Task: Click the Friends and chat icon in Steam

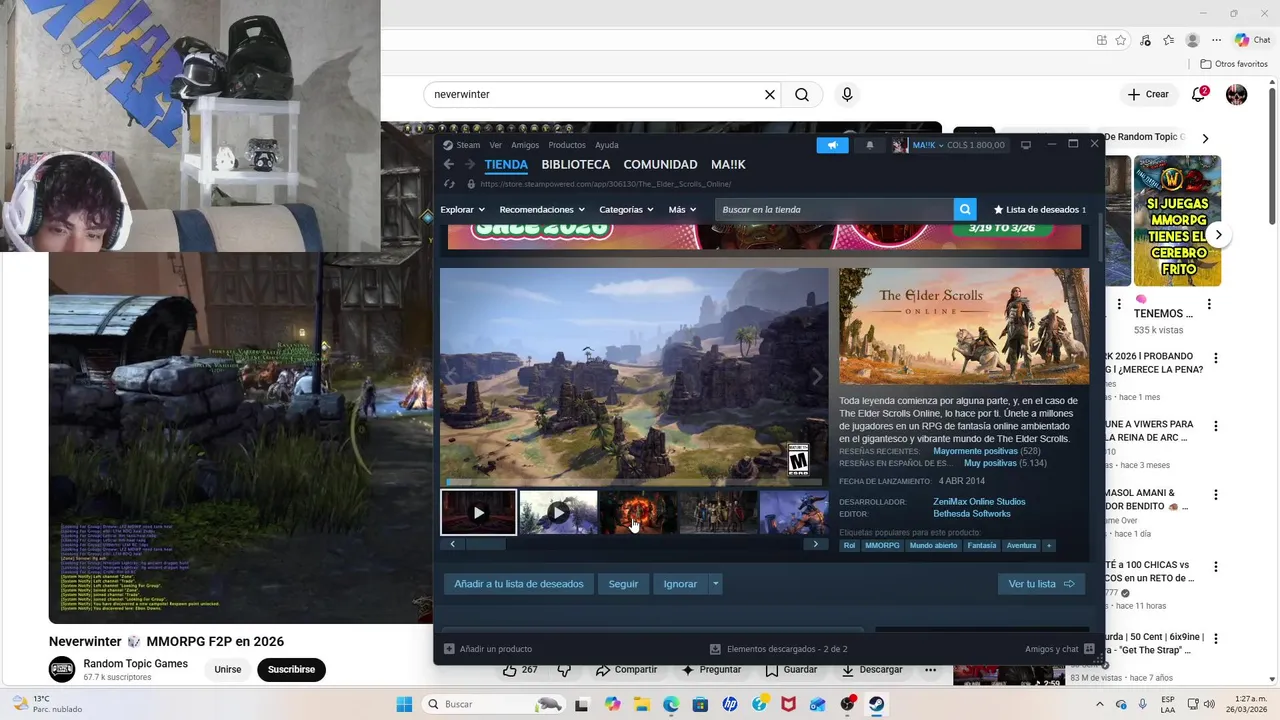Action: click(x=1089, y=649)
